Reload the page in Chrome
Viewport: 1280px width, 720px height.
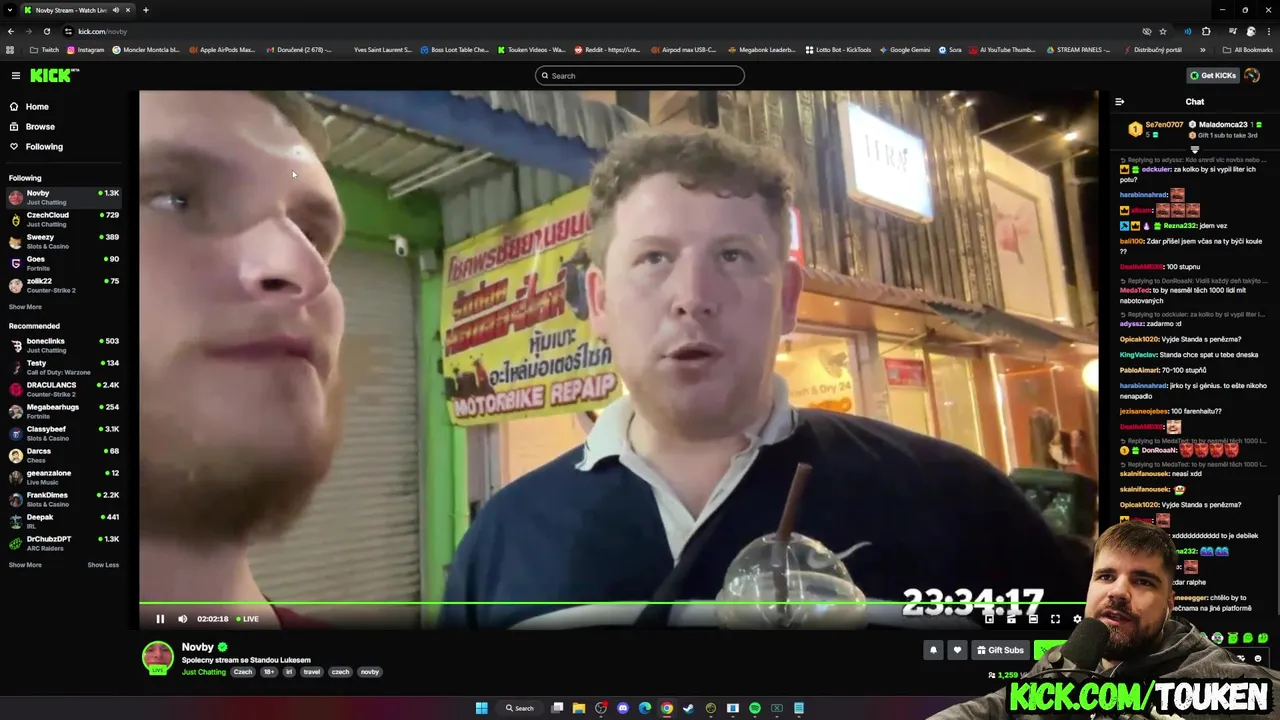(x=46, y=31)
